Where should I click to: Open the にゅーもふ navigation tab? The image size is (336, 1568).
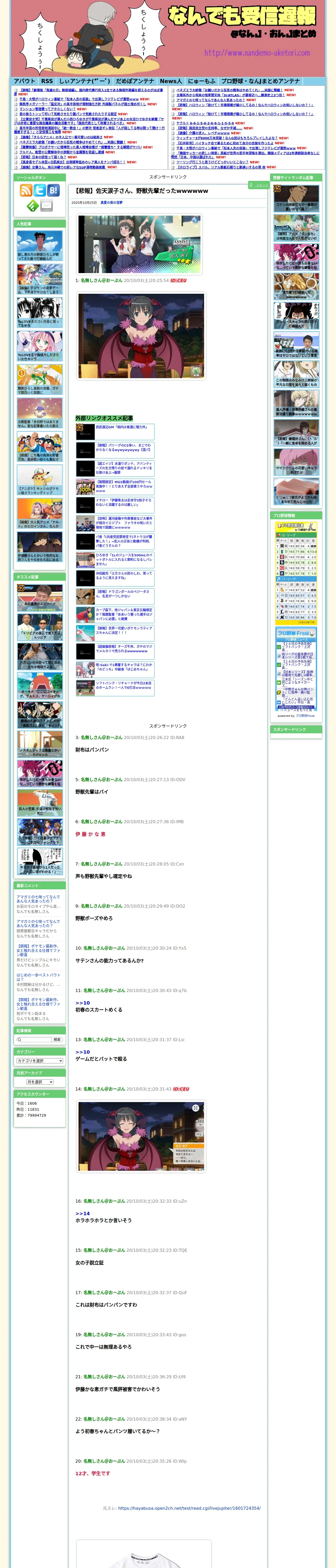coord(201,81)
